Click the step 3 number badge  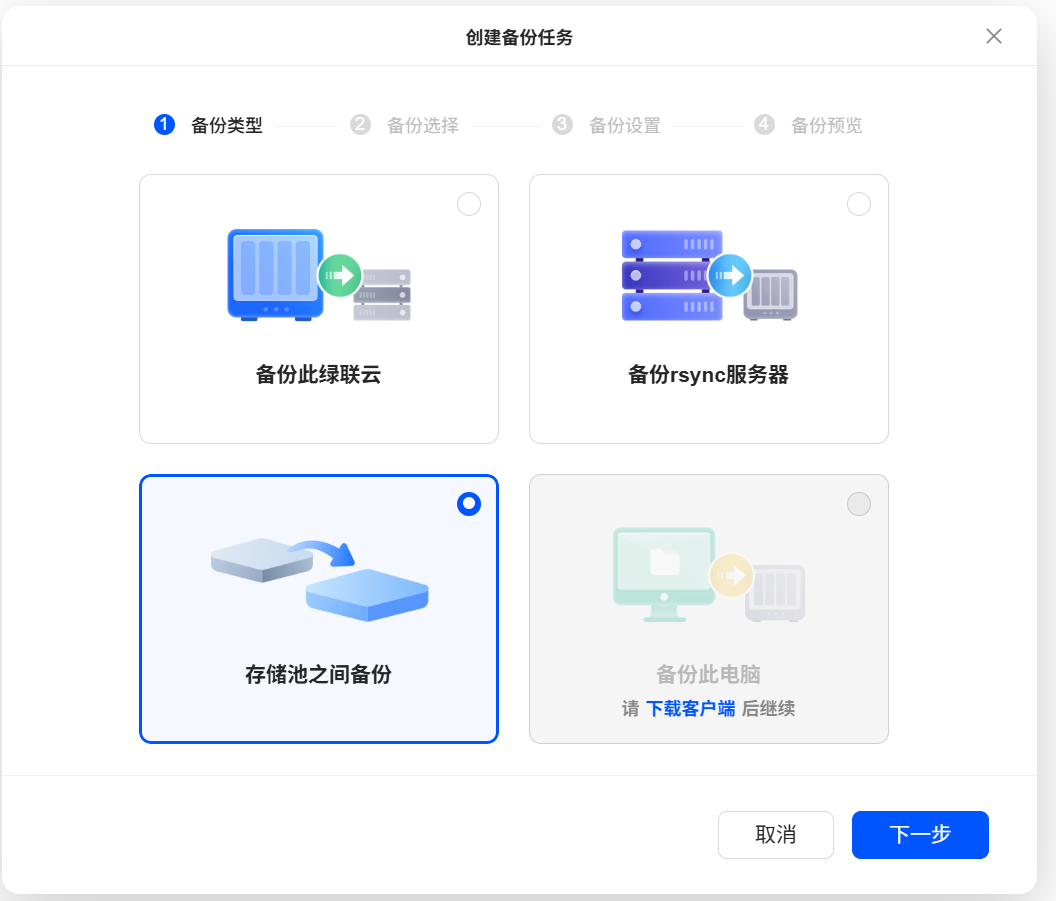click(562, 125)
